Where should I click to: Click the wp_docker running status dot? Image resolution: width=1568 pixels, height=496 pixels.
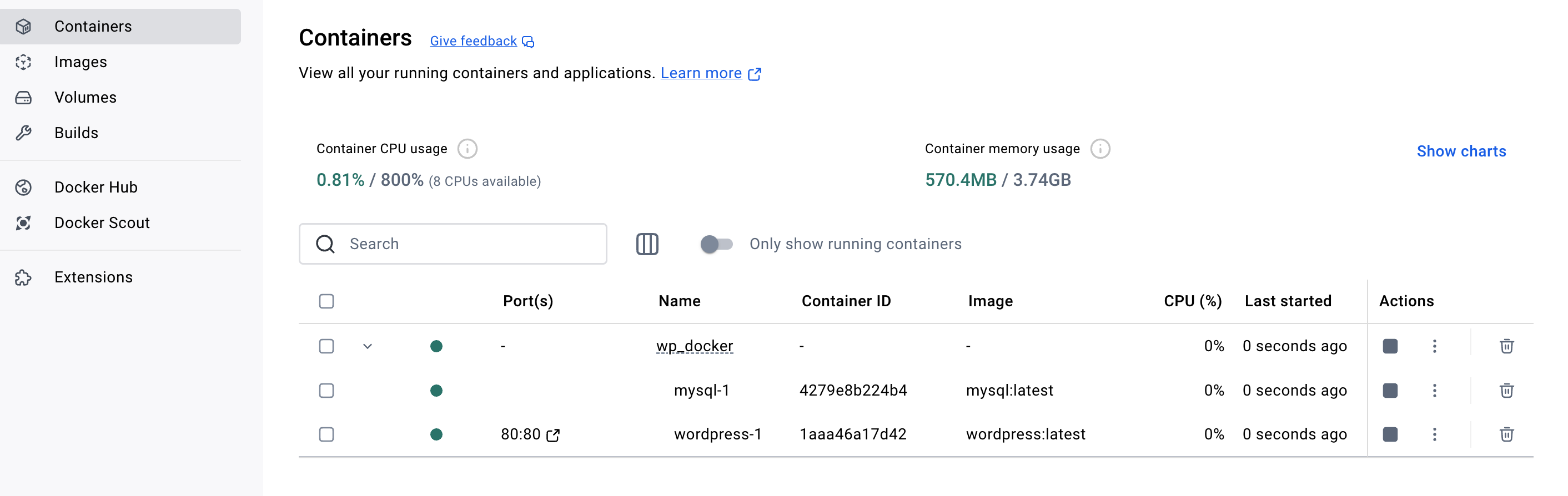[x=436, y=346]
